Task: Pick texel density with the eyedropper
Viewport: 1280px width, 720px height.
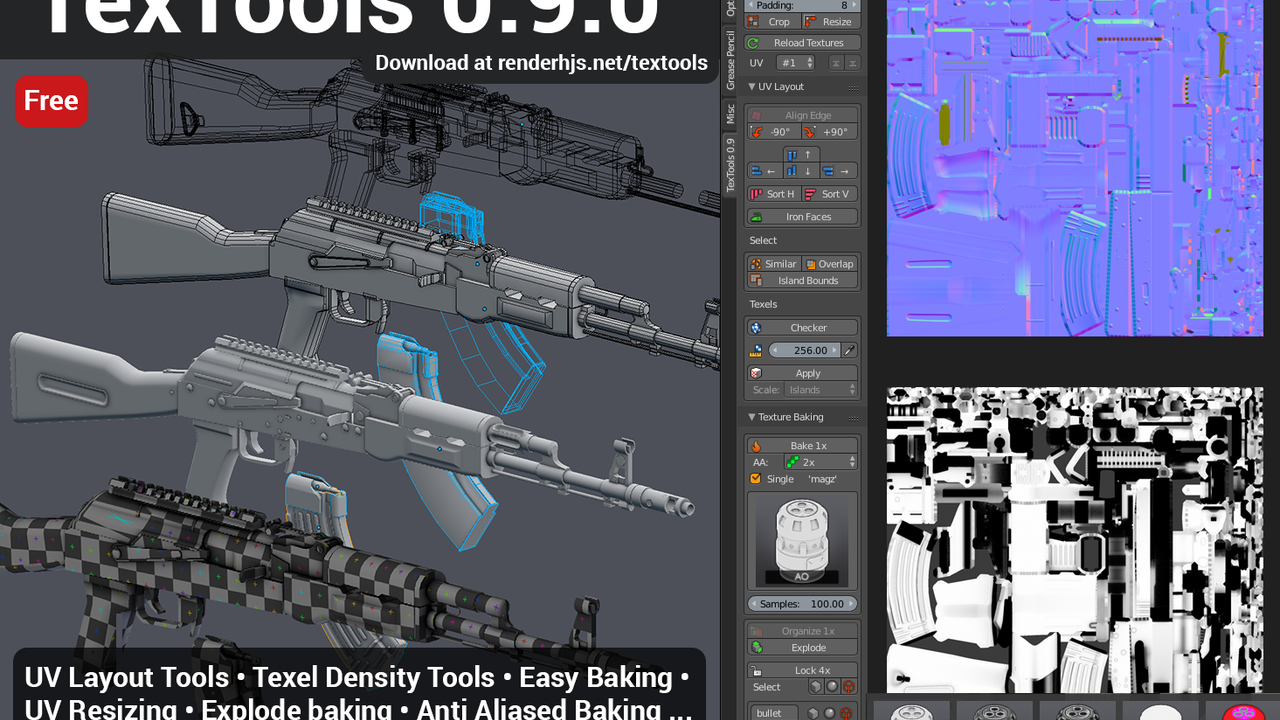Action: click(850, 351)
